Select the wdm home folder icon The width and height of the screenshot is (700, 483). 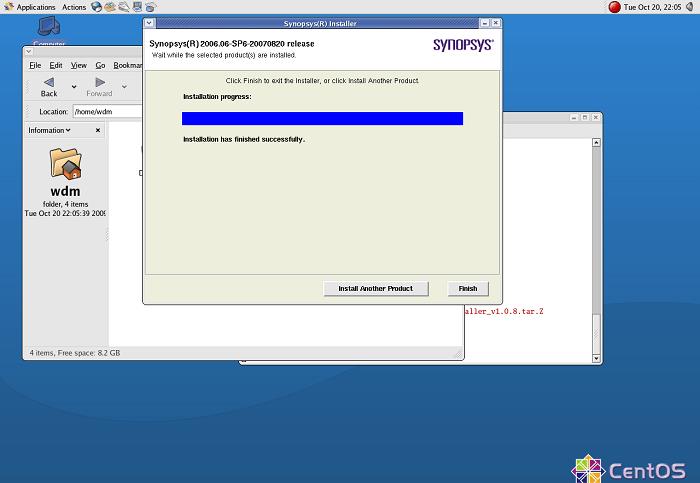pyautogui.click(x=65, y=163)
